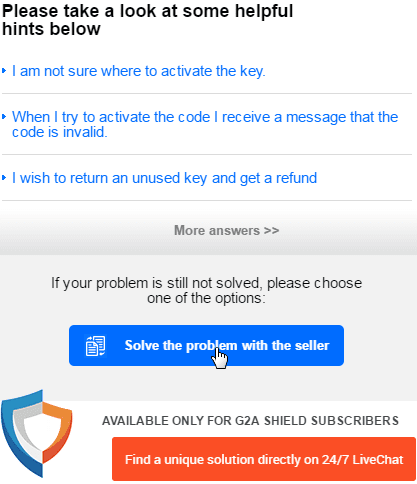
Task: Click 'AVAILABLE ONLY FOR G2A SHIELD SUBSCRIBERS' label
Action: pyautogui.click(x=250, y=421)
